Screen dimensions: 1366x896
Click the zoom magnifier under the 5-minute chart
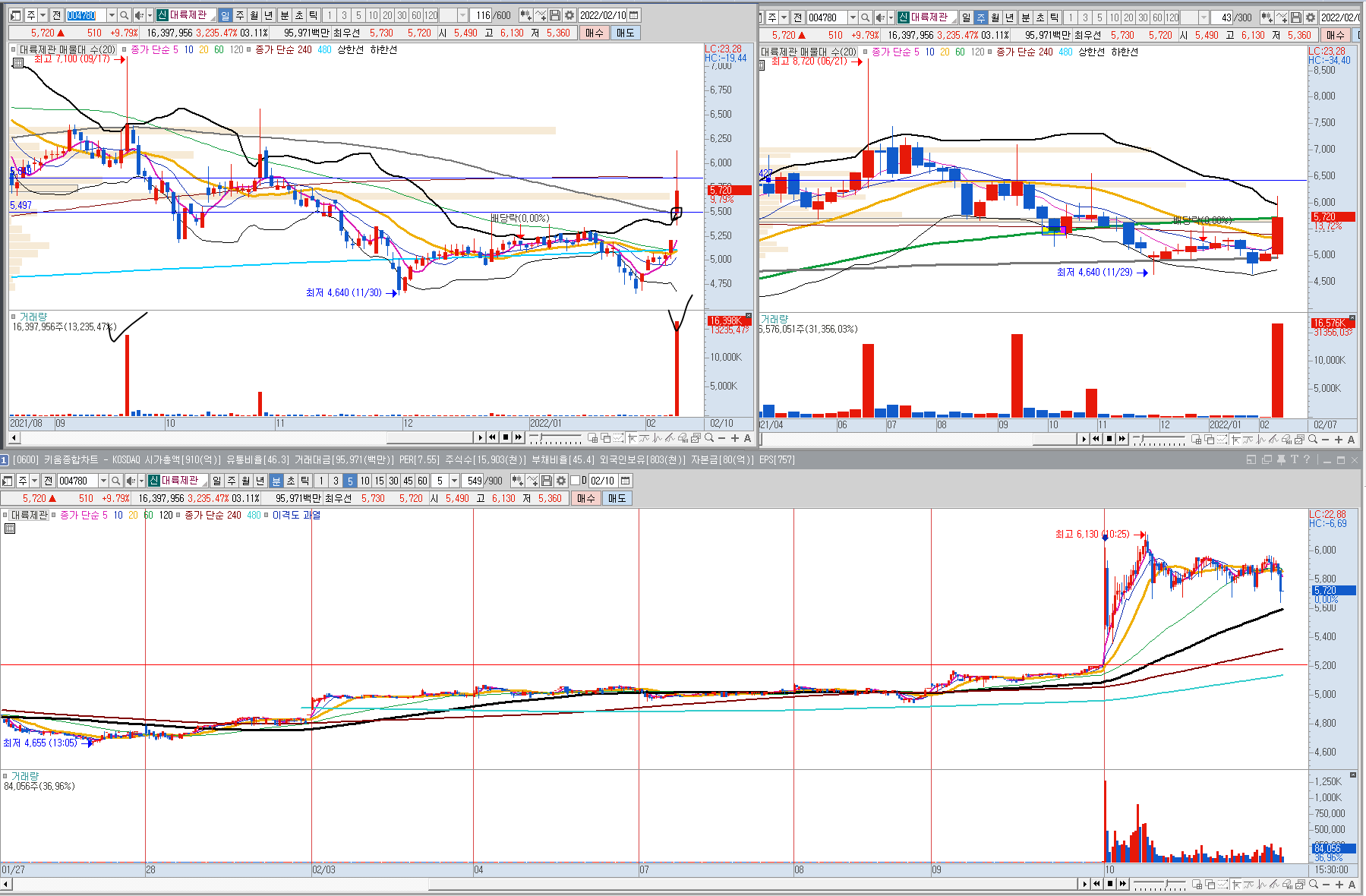pos(1312,885)
